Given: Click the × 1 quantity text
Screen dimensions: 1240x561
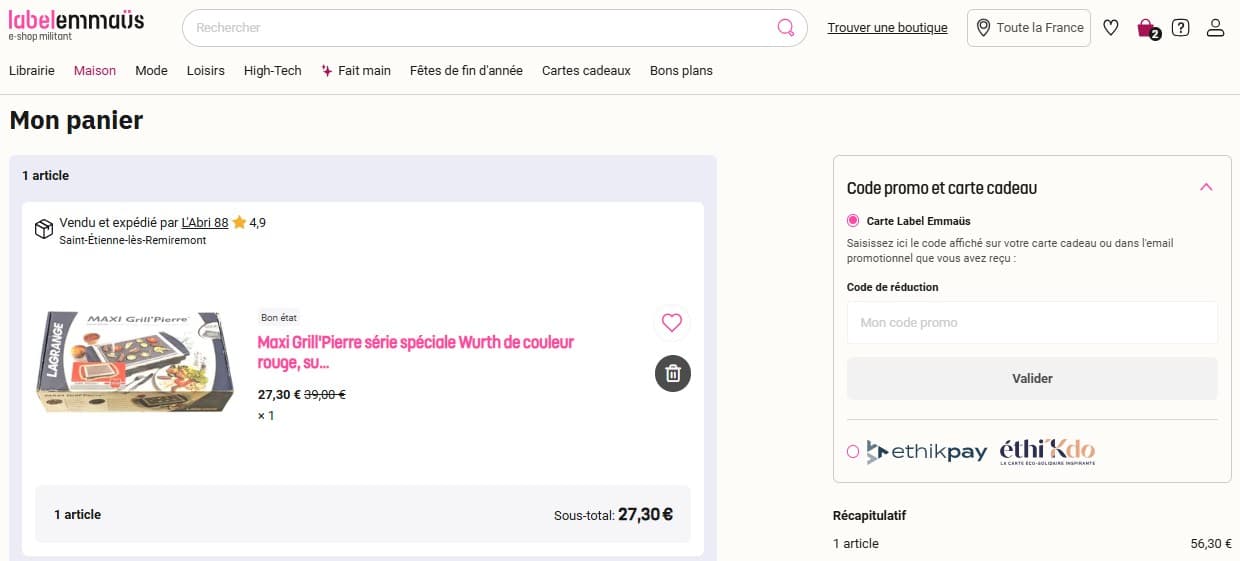Looking at the screenshot, I should tap(266, 416).
